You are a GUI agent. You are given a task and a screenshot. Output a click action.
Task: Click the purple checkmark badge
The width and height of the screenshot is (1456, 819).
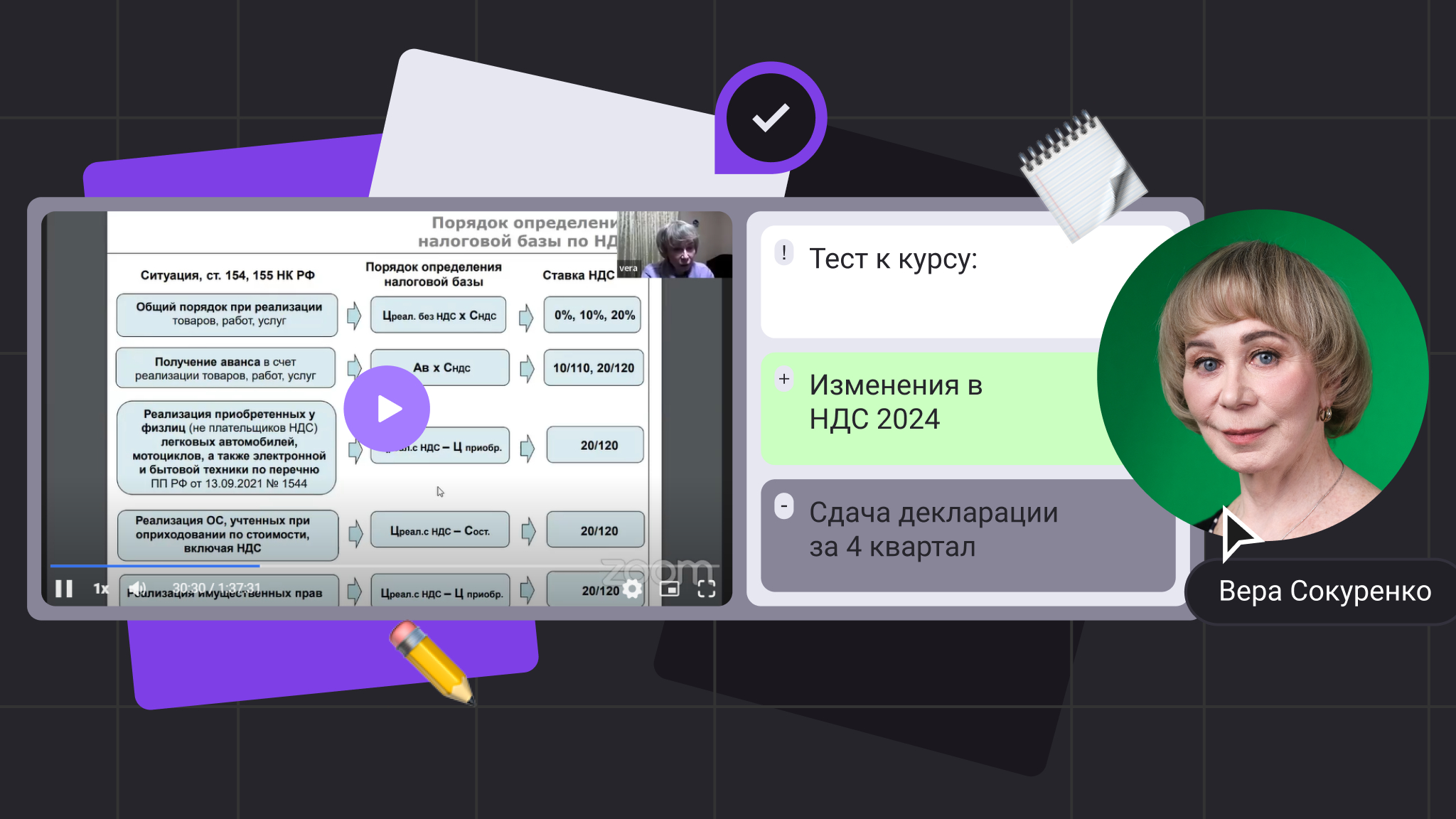(x=771, y=118)
